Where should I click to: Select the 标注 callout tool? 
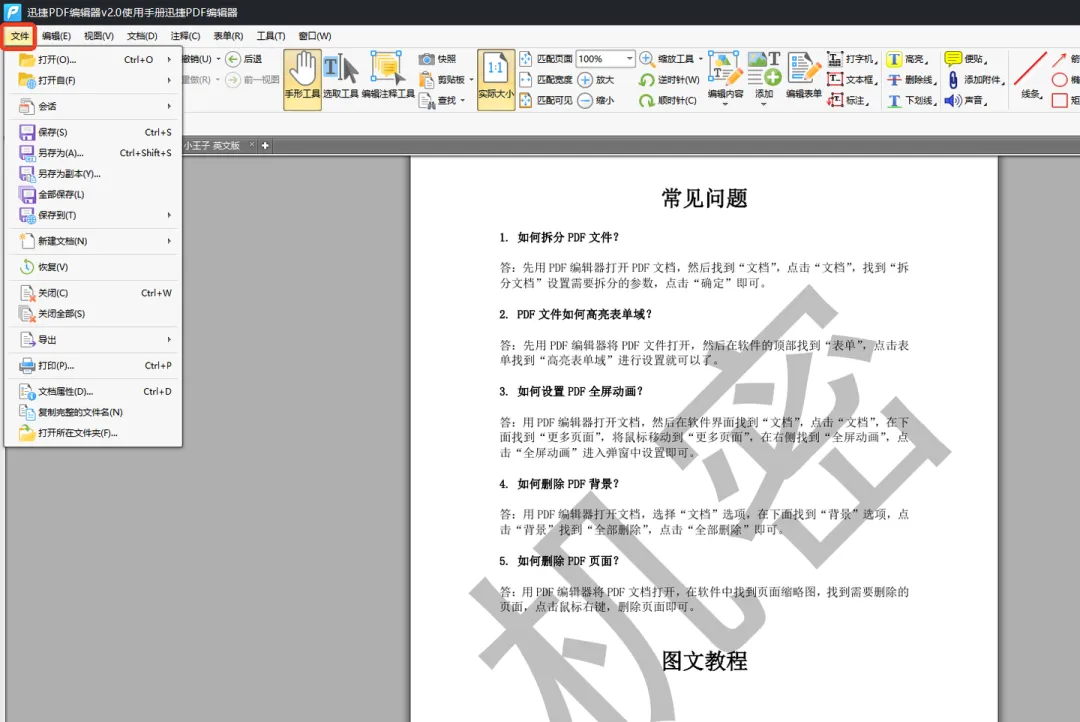click(847, 101)
